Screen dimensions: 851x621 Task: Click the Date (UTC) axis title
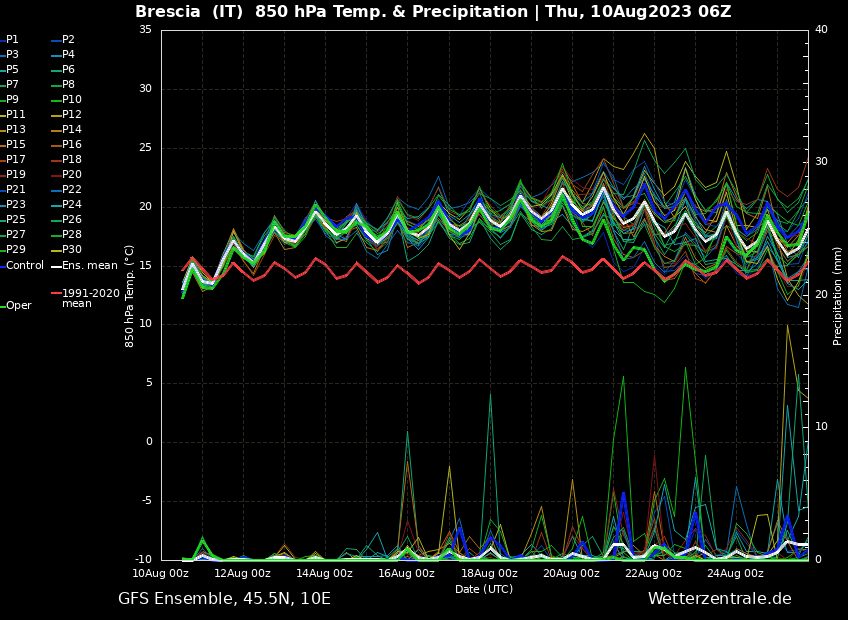tap(484, 590)
